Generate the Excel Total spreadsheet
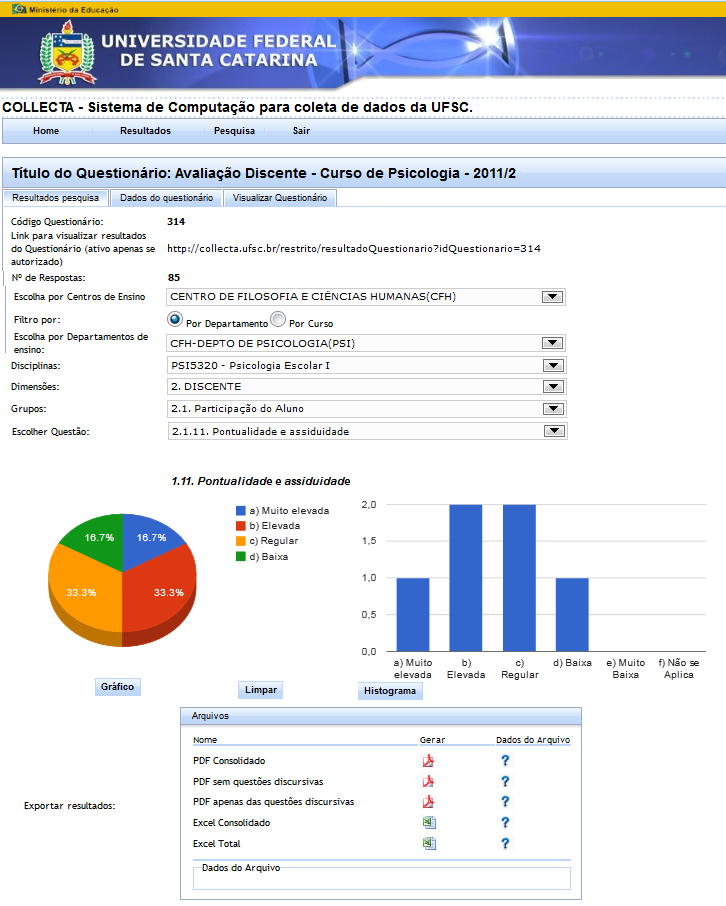This screenshot has width=726, height=906. 428,843
